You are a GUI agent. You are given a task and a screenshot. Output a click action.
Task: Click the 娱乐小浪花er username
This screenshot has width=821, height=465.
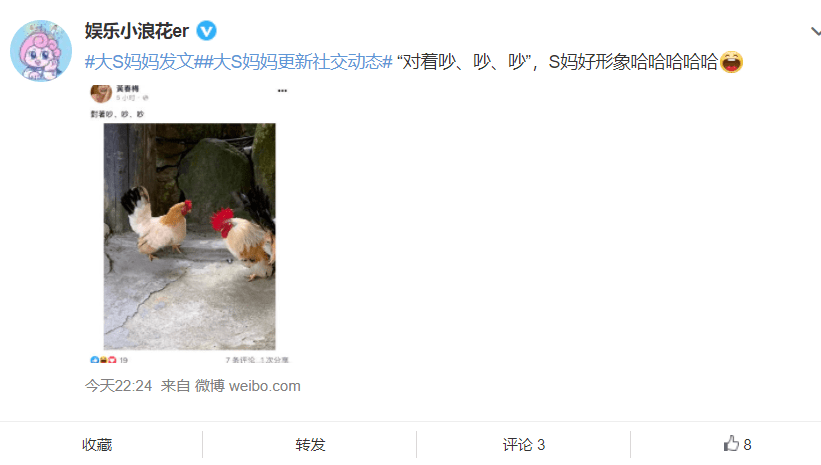click(137, 31)
